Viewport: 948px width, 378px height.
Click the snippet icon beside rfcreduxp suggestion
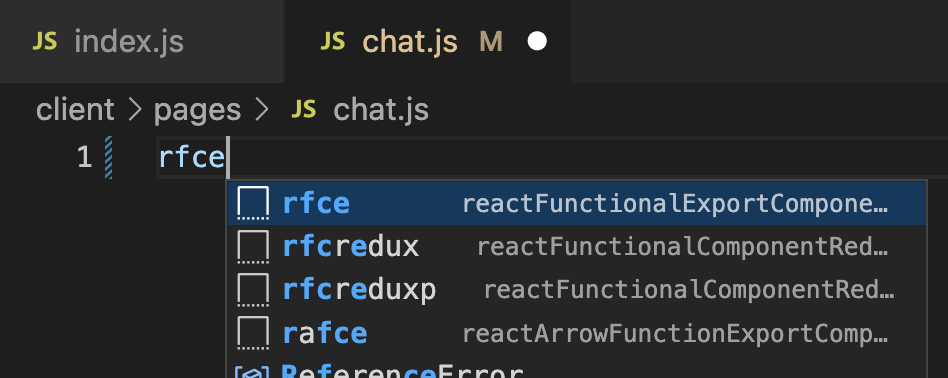[x=253, y=290]
